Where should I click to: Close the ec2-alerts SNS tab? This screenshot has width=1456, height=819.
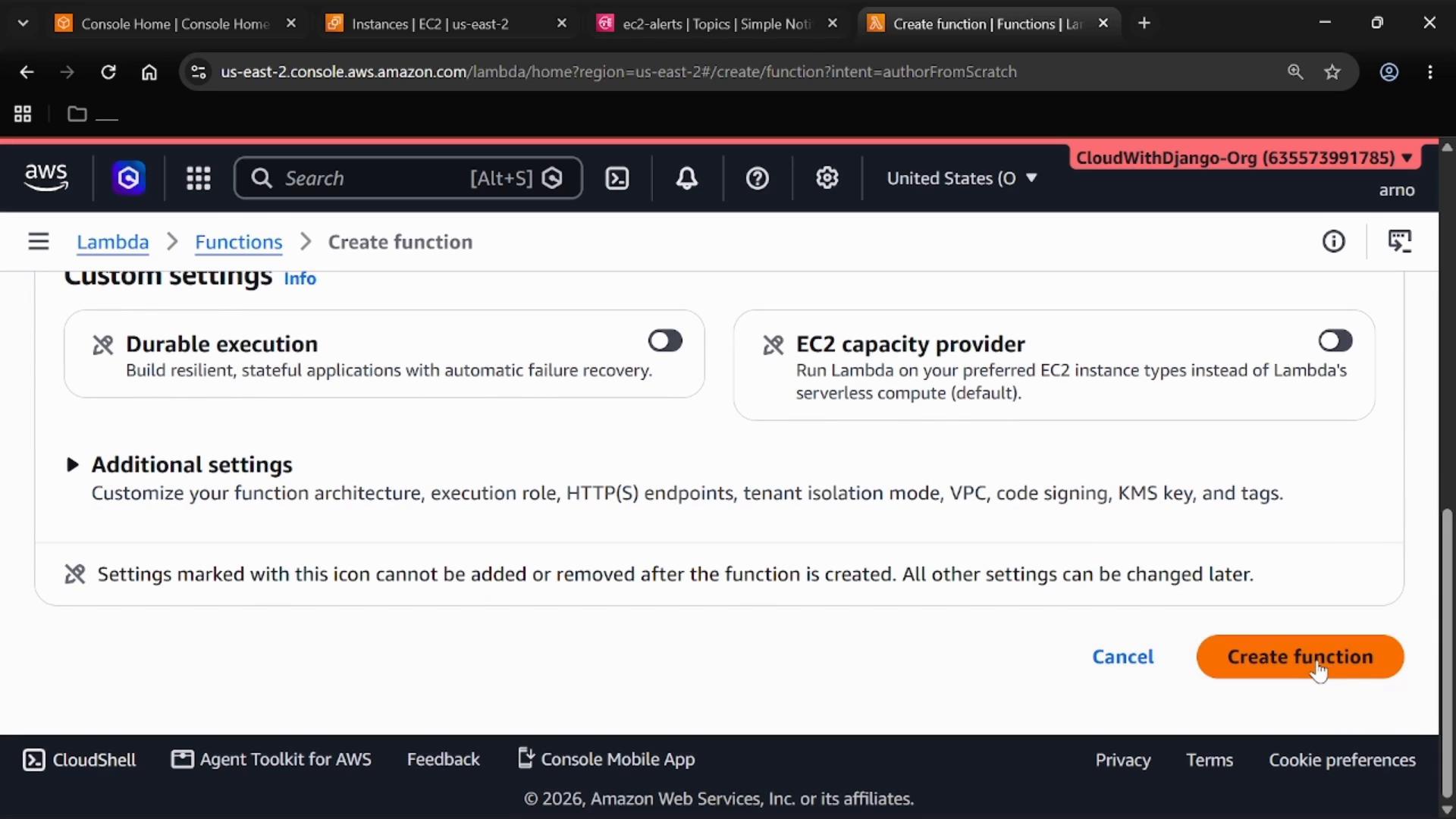833,24
